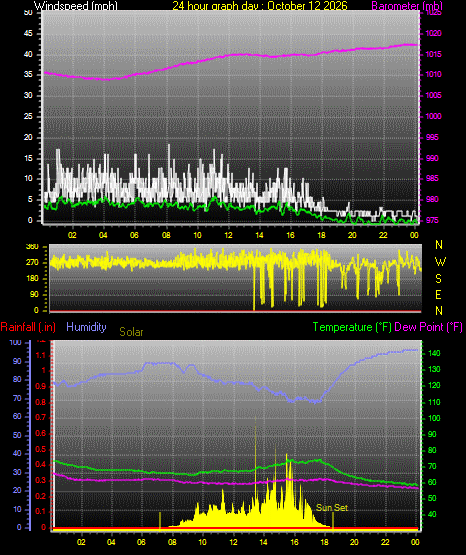Click the "1015" barometer axis value

(x=433, y=55)
